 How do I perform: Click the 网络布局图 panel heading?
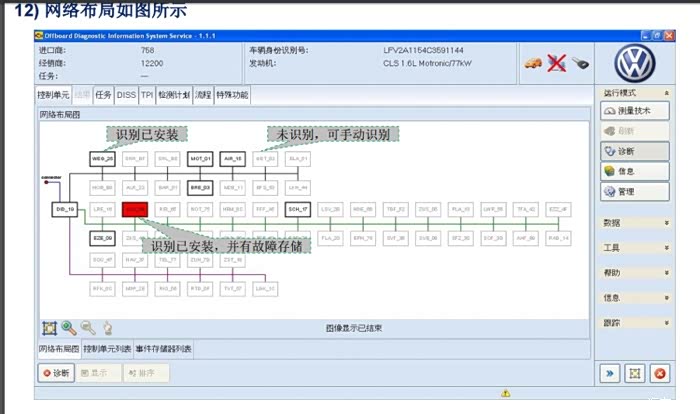(60, 115)
